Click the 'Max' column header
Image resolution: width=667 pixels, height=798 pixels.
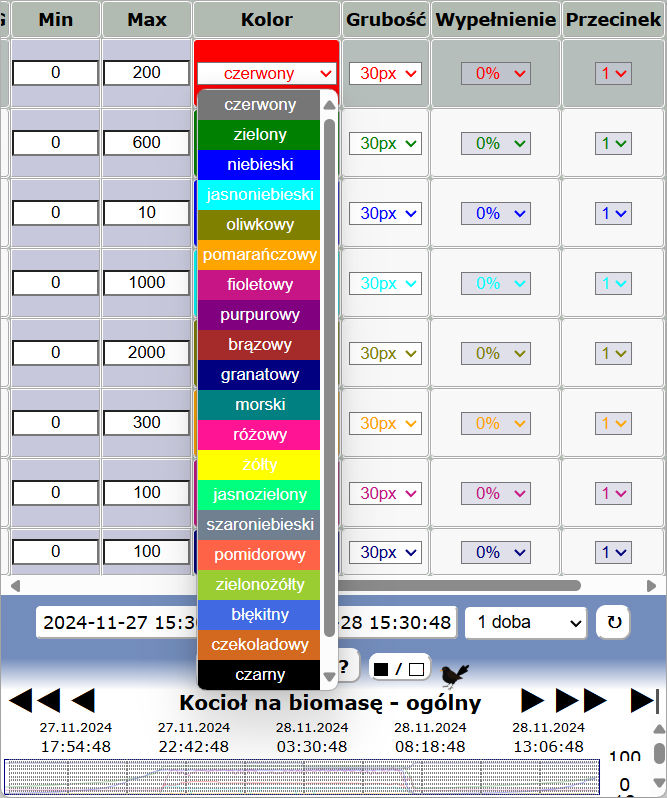(146, 20)
